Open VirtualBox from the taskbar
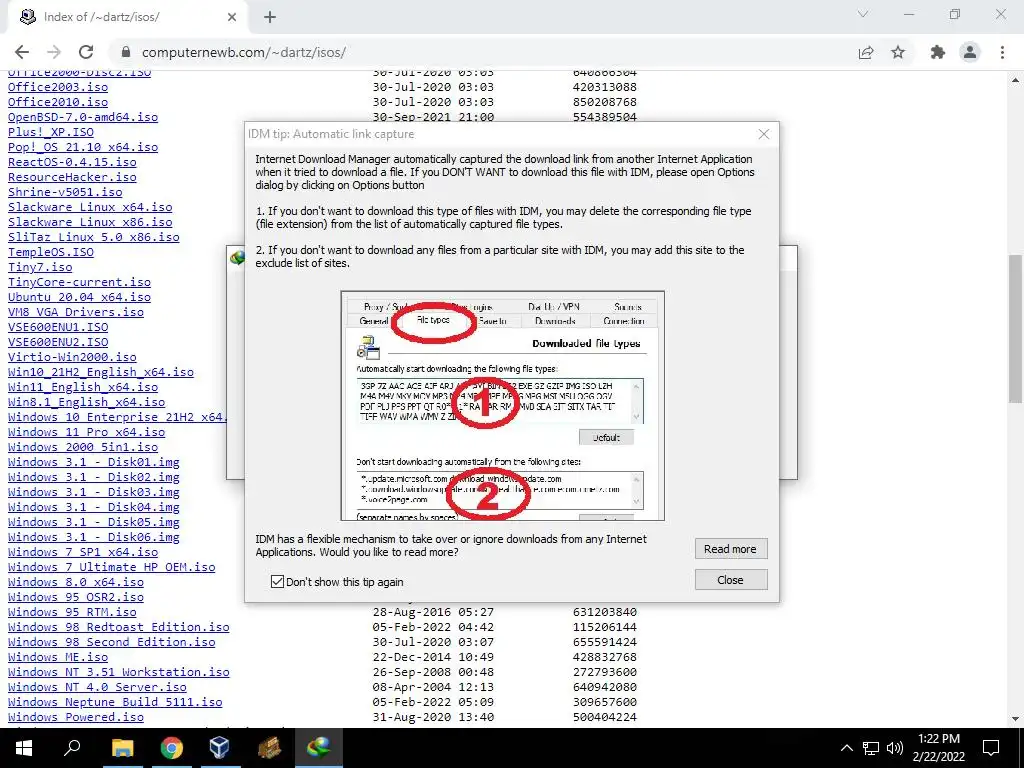Viewport: 1024px width, 768px height. [220, 748]
